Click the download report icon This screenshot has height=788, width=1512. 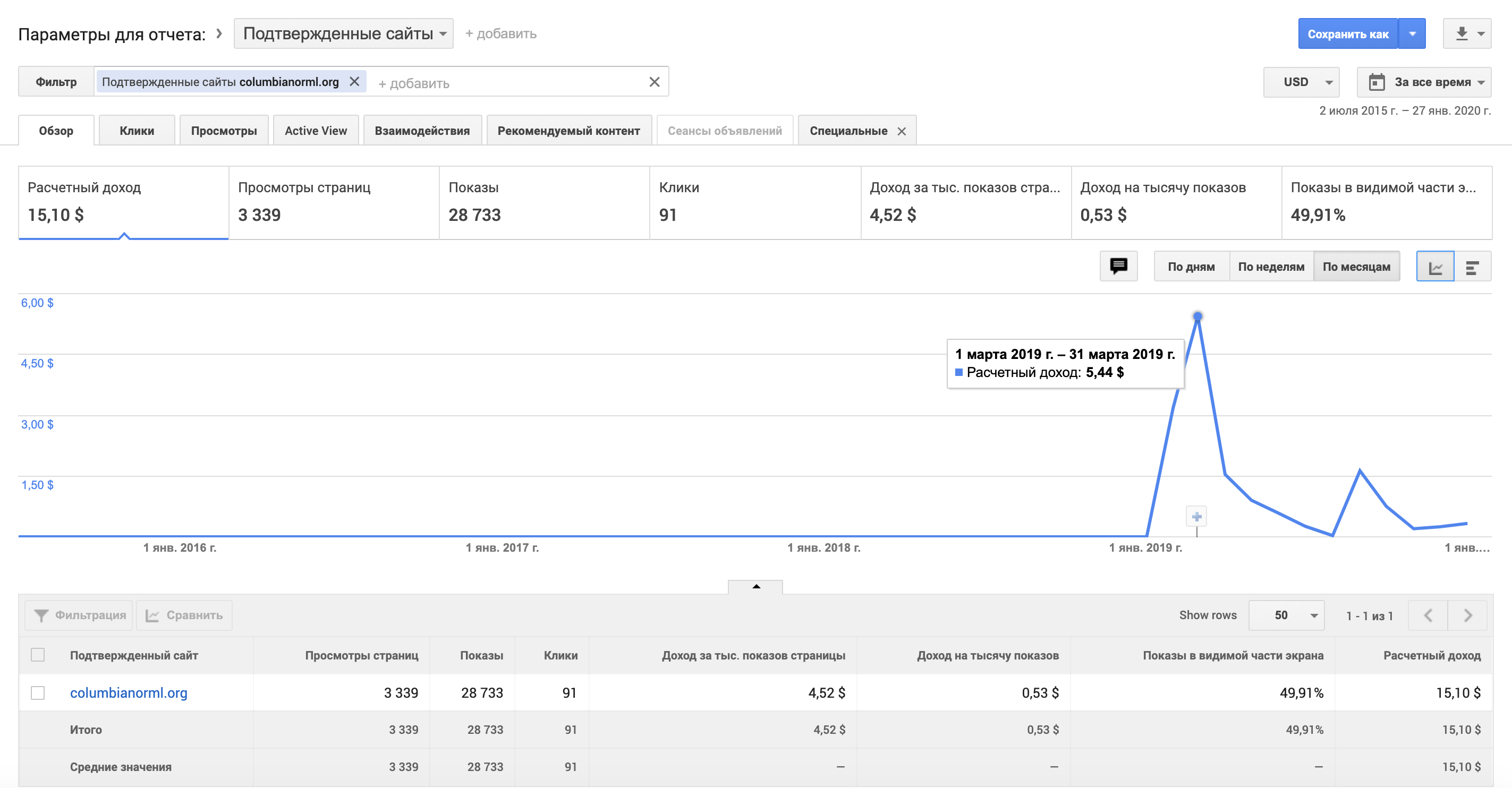1462,34
